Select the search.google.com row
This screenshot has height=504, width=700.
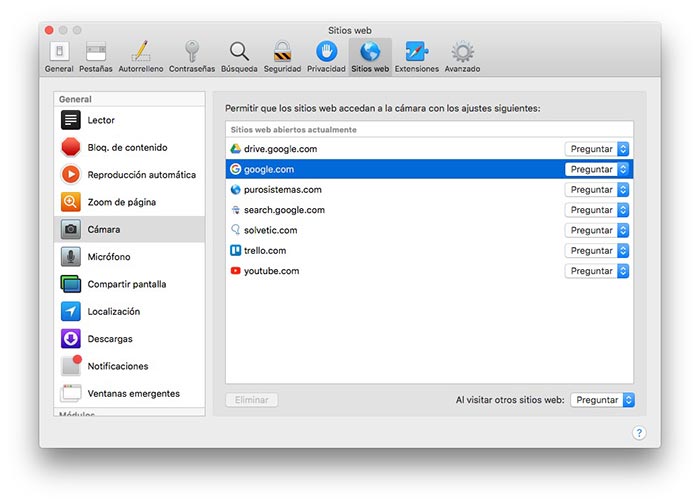(x=429, y=210)
